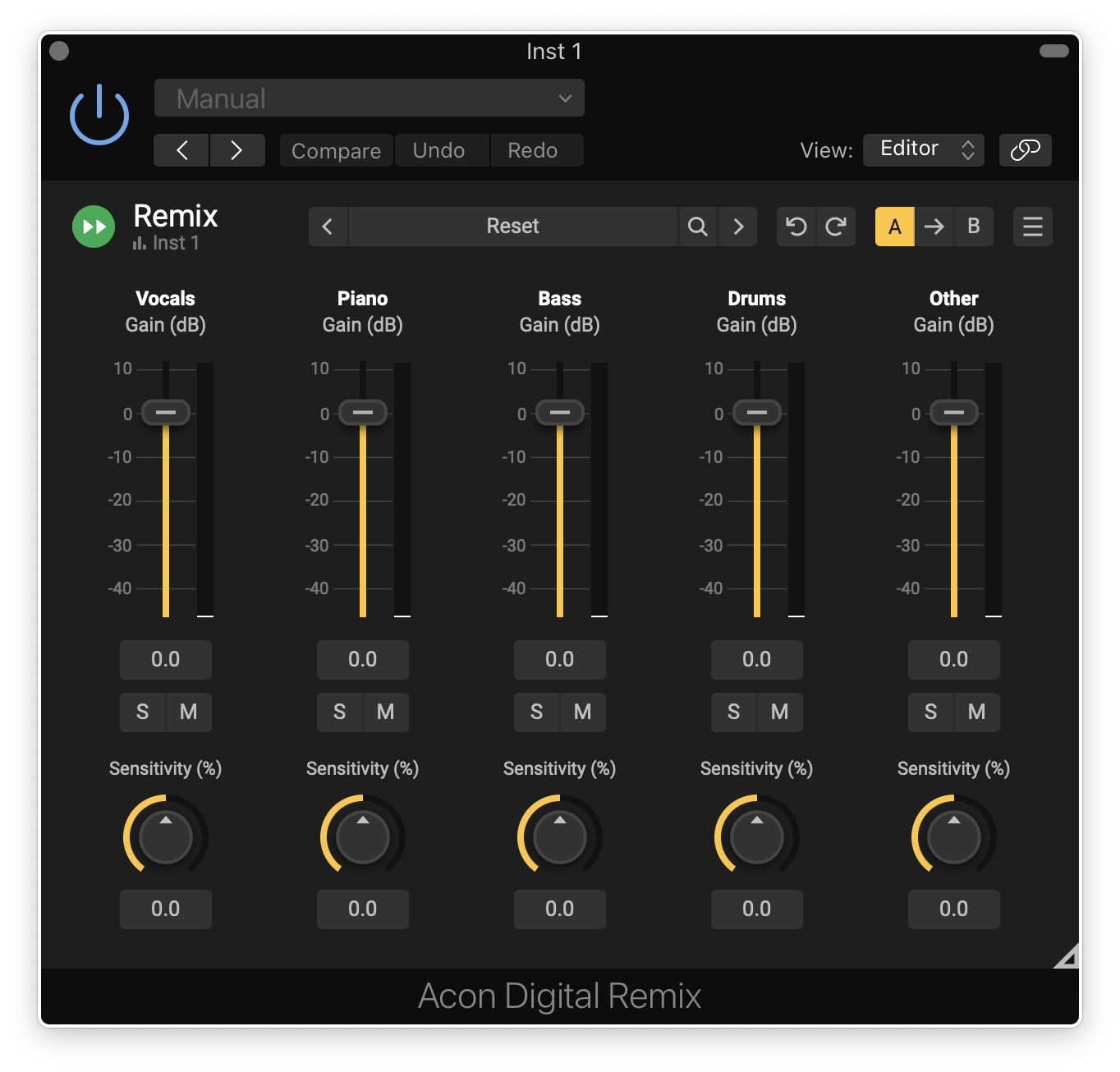This screenshot has height=1072, width=1120.
Task: Click the Vocals gain value field
Action: coord(166,660)
